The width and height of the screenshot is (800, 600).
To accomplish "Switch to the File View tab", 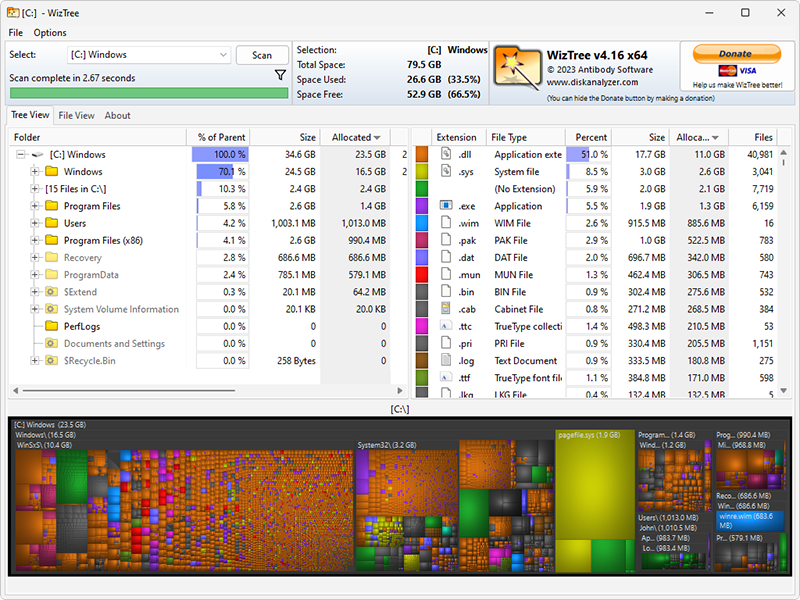I will point(76,115).
